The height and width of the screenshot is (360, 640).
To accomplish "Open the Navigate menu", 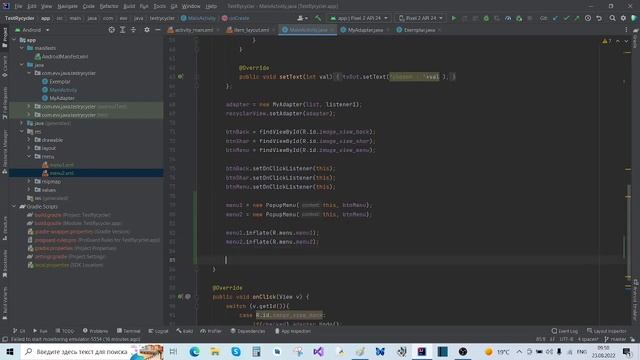I will click(67, 6).
